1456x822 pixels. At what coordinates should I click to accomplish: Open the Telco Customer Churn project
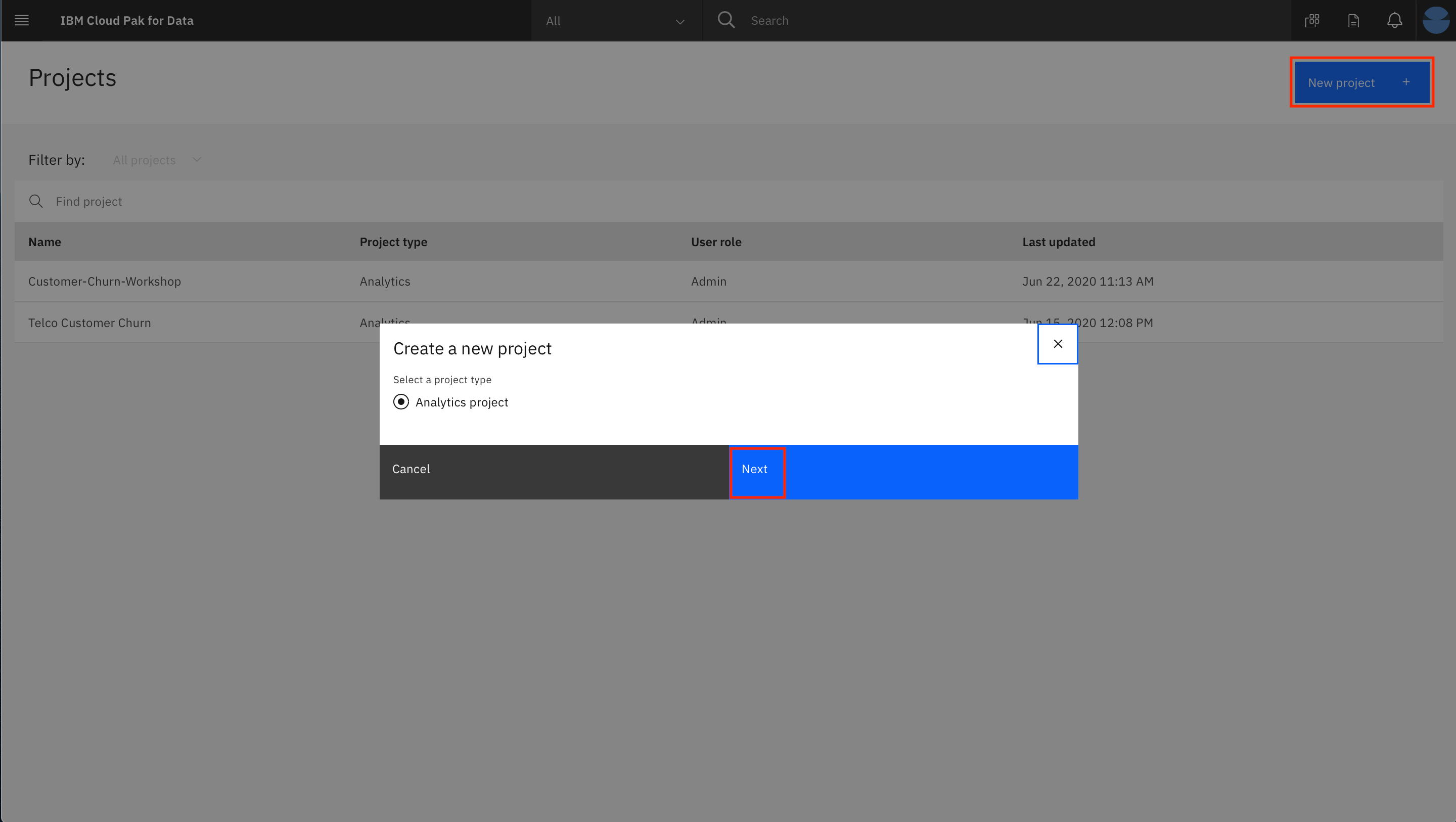point(90,323)
